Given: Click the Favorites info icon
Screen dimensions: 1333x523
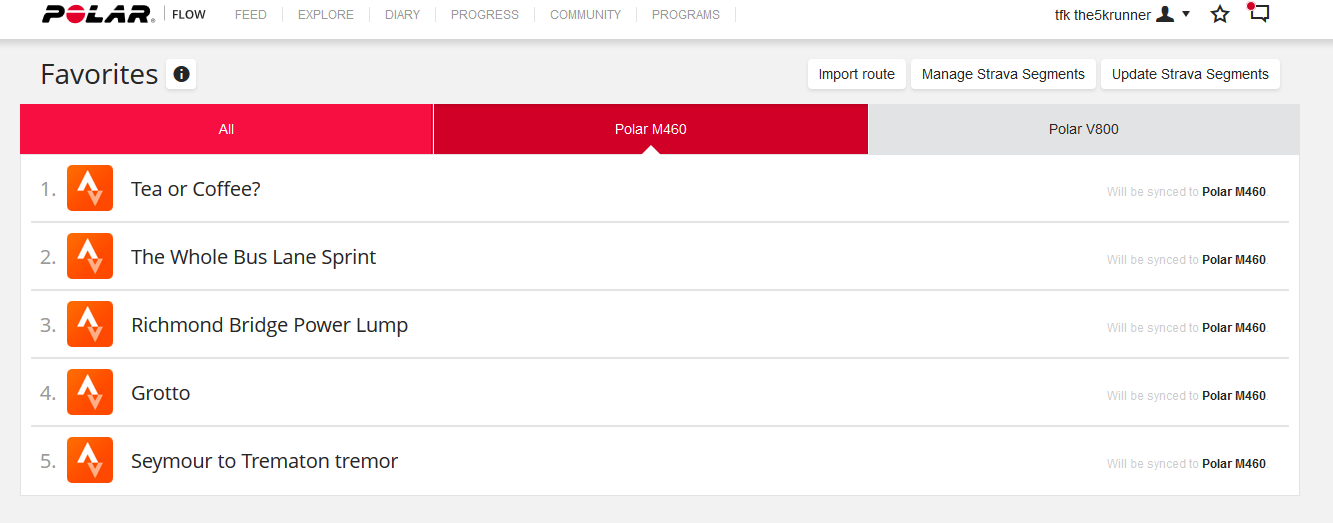Looking at the screenshot, I should pos(181,75).
